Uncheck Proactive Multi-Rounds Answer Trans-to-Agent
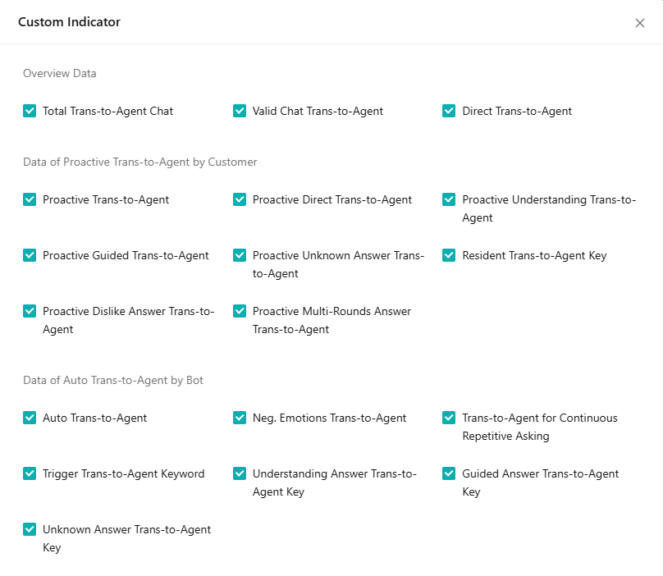The width and height of the screenshot is (663, 576). coord(239,311)
